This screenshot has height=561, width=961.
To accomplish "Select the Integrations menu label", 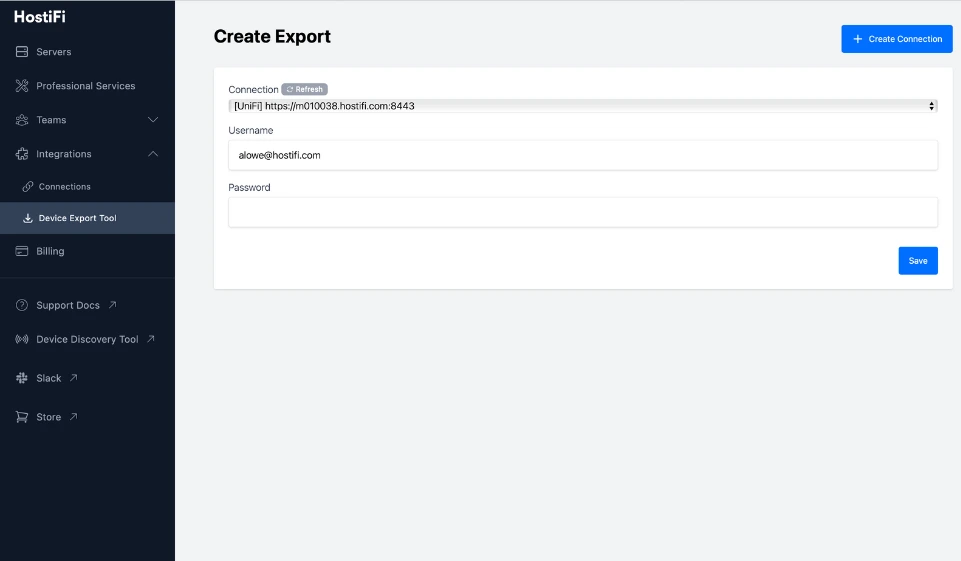I will (x=64, y=154).
